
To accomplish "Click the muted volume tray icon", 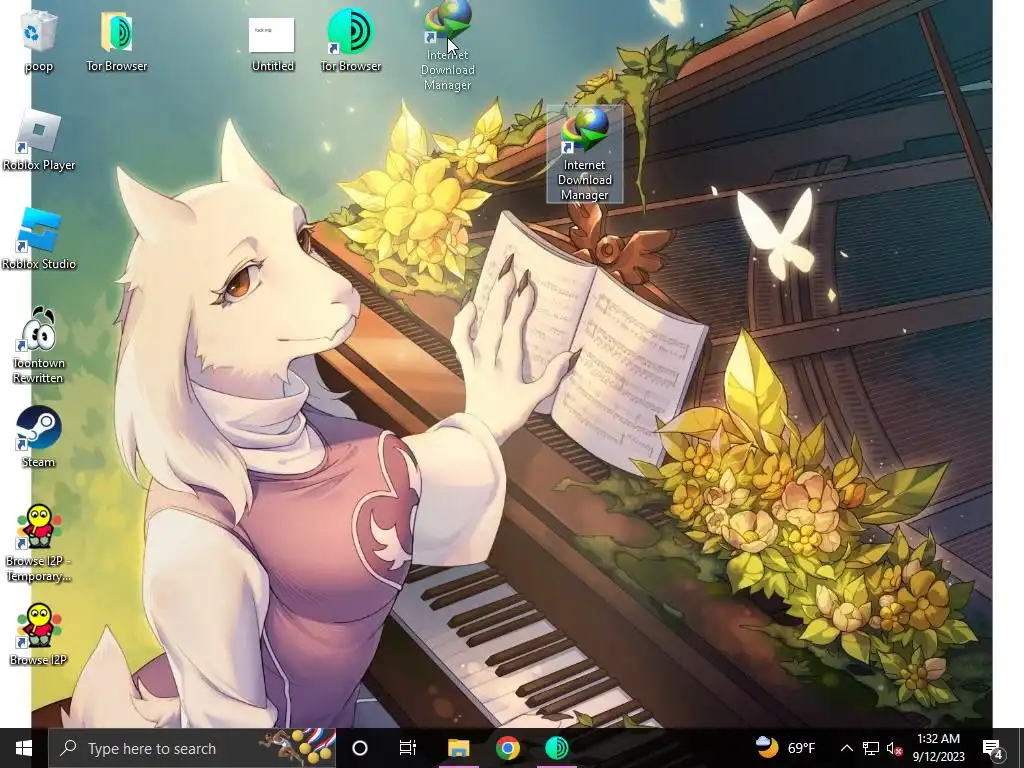I will (895, 749).
